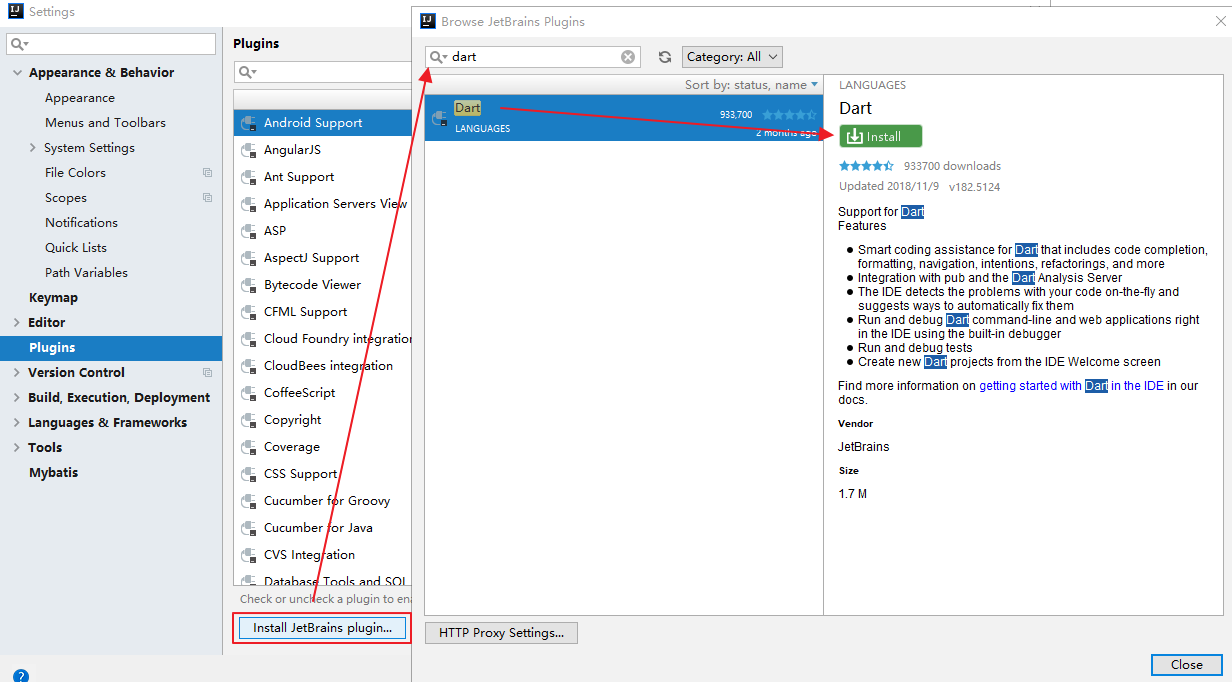Expand the System Settings node
The height and width of the screenshot is (682, 1232).
[33, 148]
